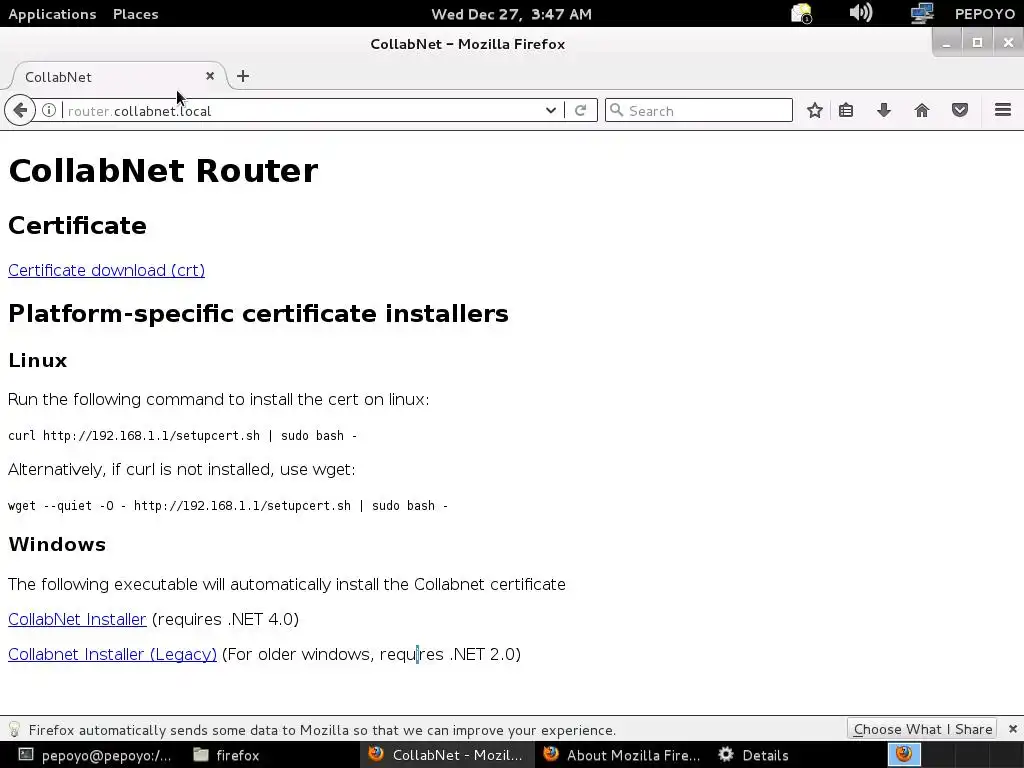The height and width of the screenshot is (768, 1024).
Task: Open Collabnet Installer (Legacy) link
Action: [x=112, y=654]
